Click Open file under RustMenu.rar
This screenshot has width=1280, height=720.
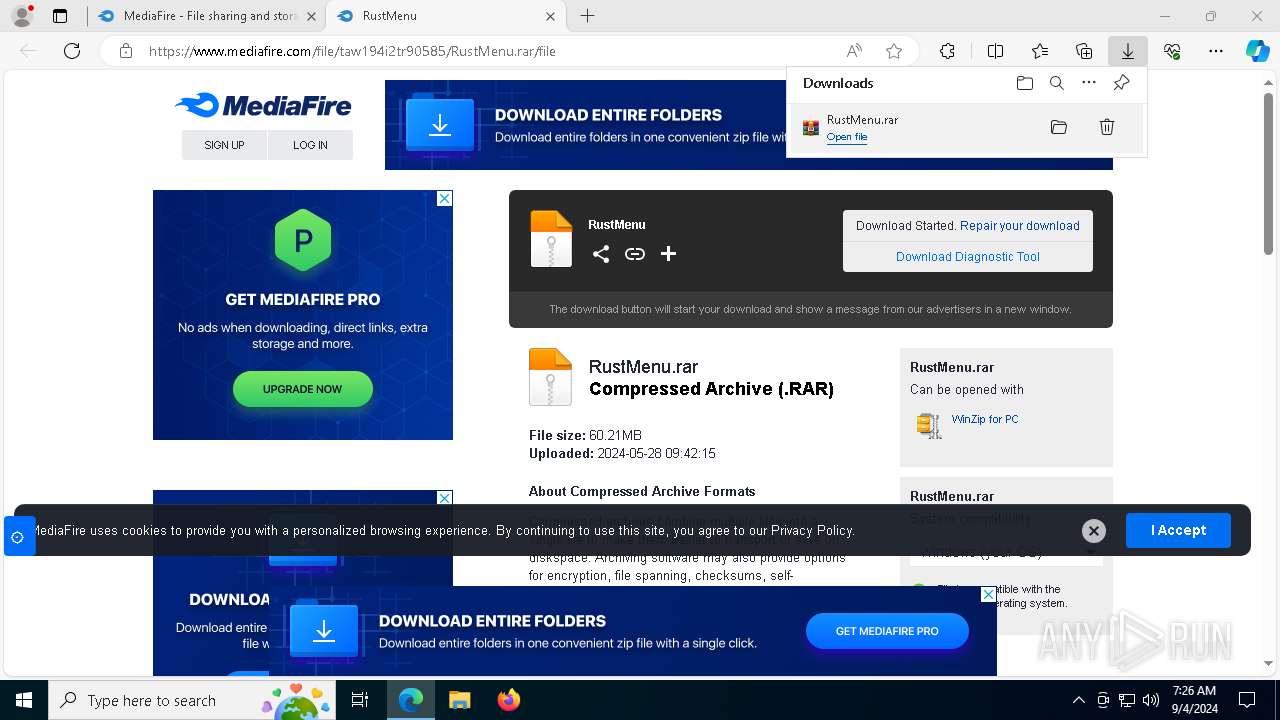click(846, 137)
